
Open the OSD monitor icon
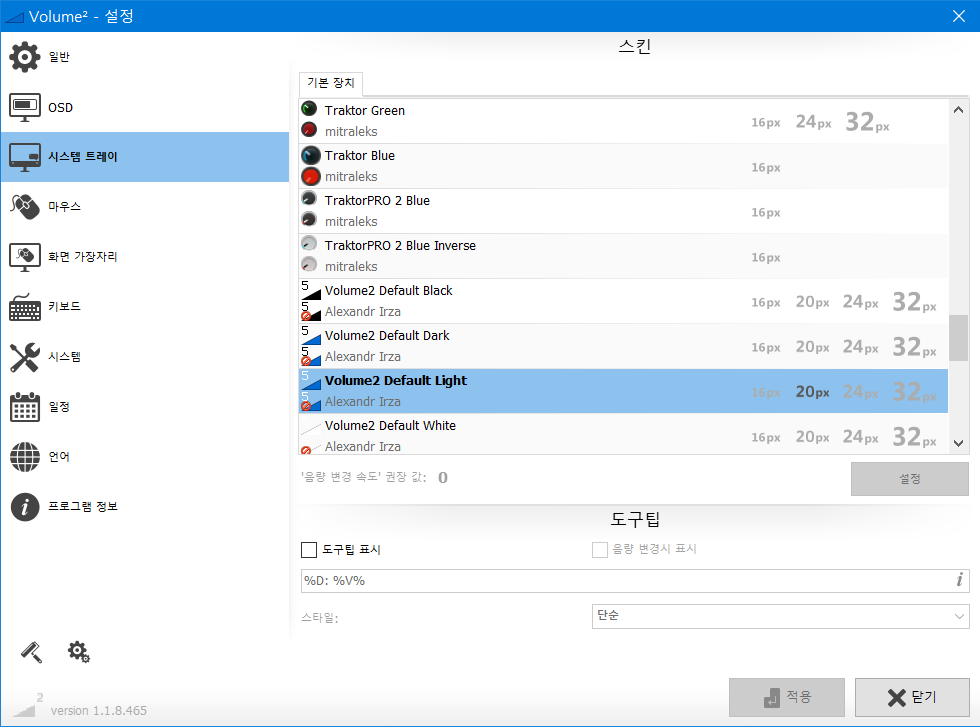click(x=24, y=108)
